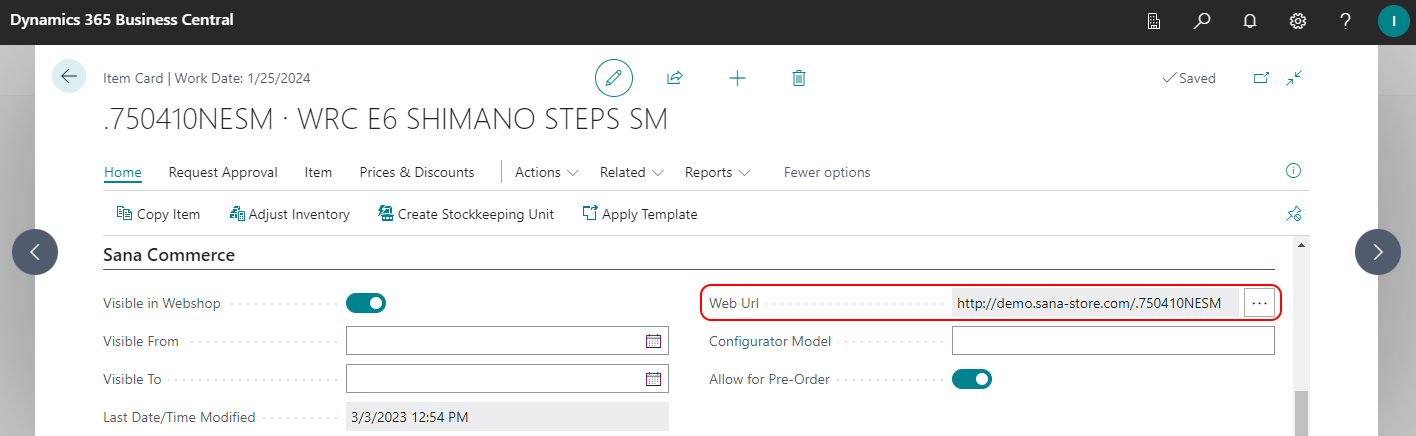Click the Copy Item button

pos(159,214)
